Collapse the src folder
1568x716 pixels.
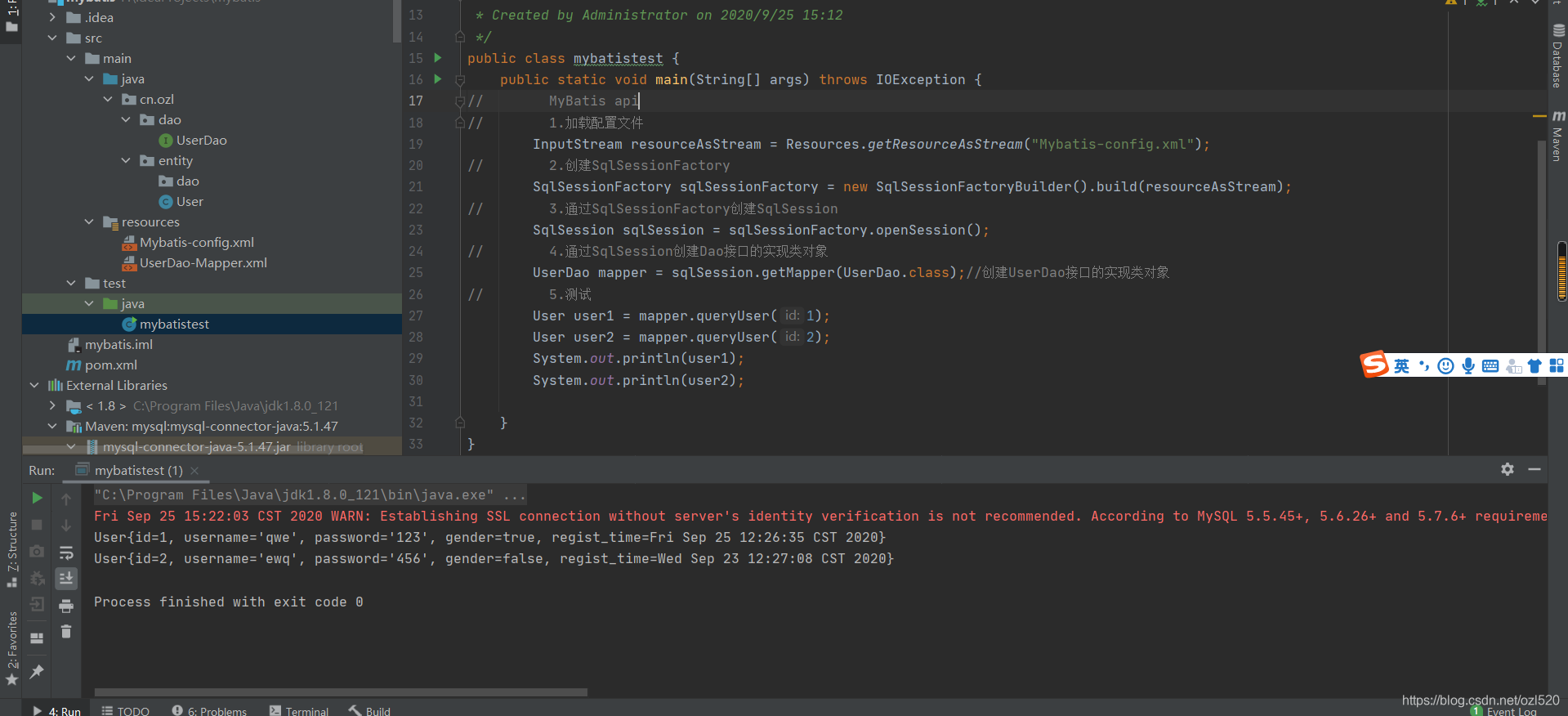pos(52,38)
